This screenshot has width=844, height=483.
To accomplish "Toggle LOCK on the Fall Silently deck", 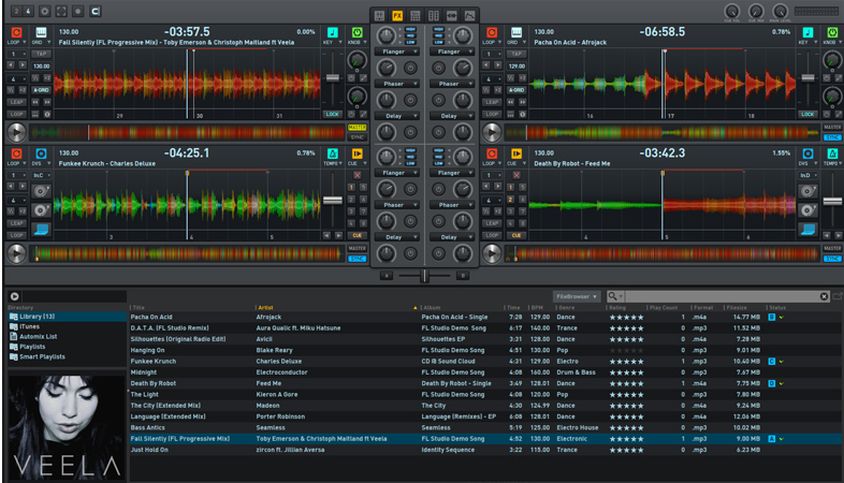I will 332,114.
